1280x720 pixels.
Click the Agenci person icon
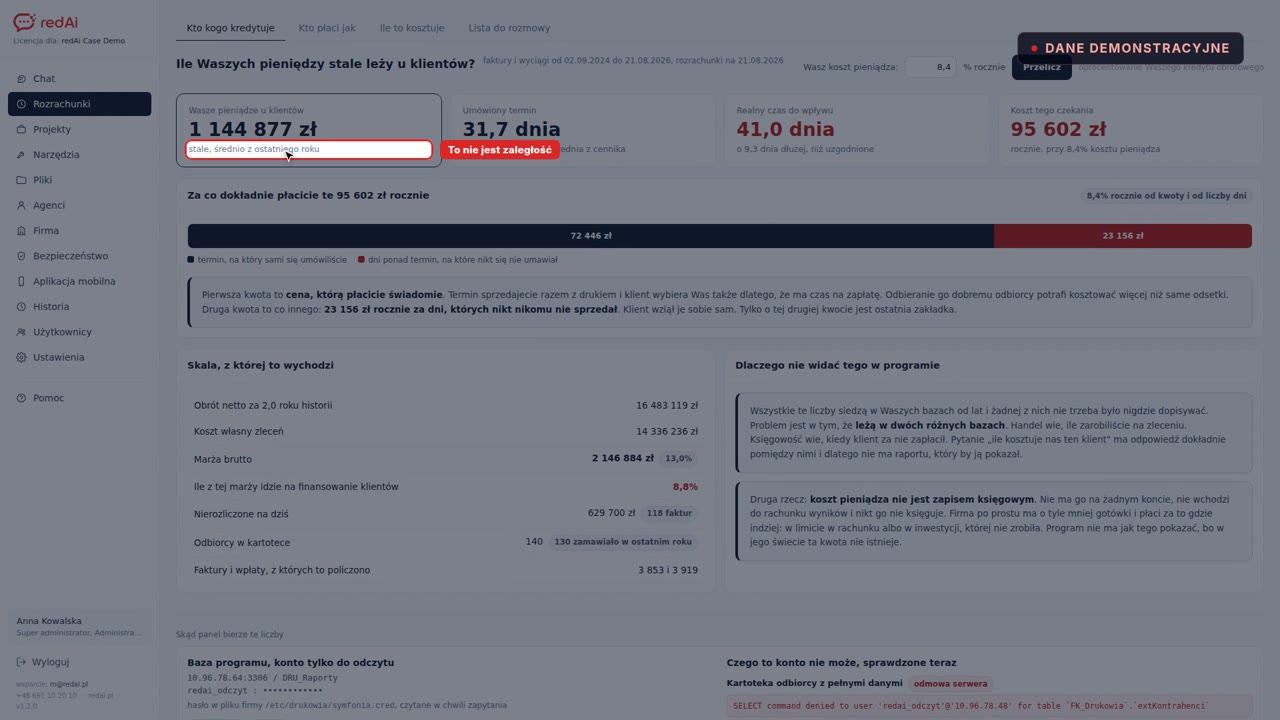[22, 205]
